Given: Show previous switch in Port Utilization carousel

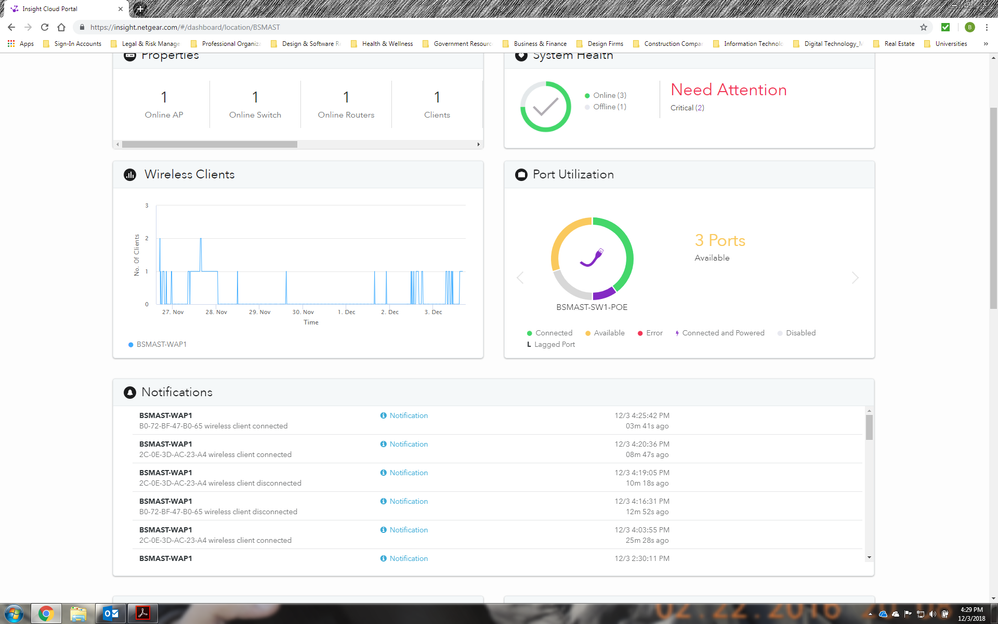Looking at the screenshot, I should click(520, 278).
